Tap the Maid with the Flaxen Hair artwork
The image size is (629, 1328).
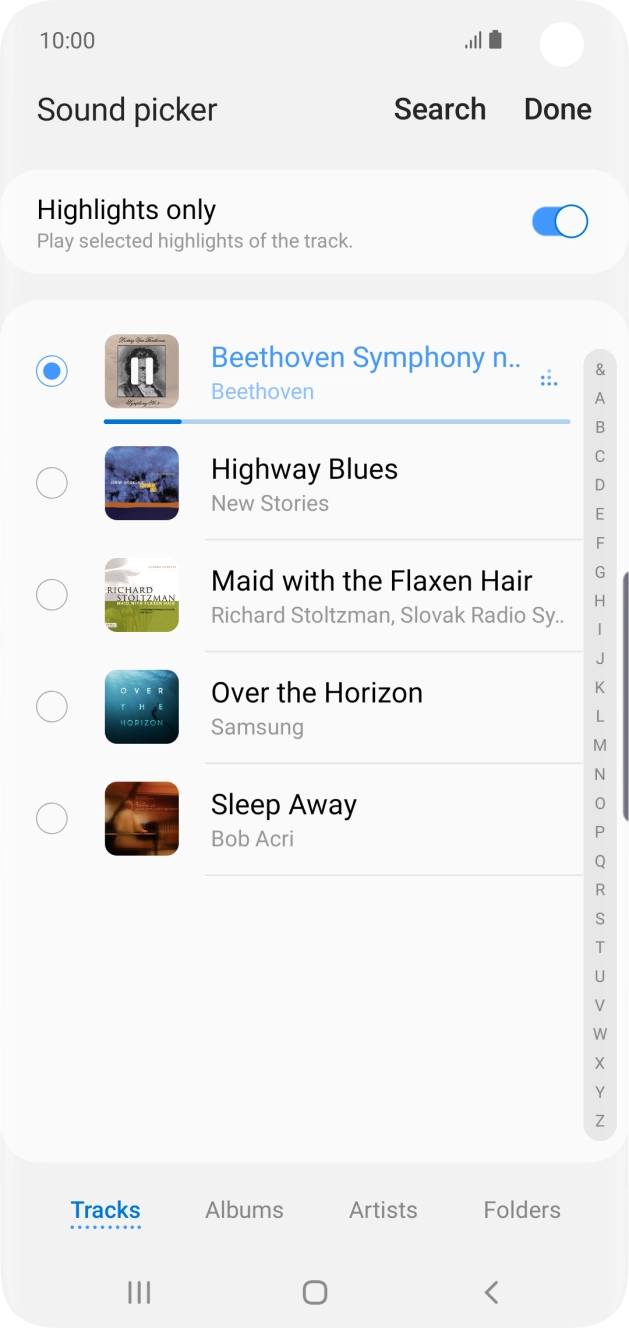(x=142, y=595)
